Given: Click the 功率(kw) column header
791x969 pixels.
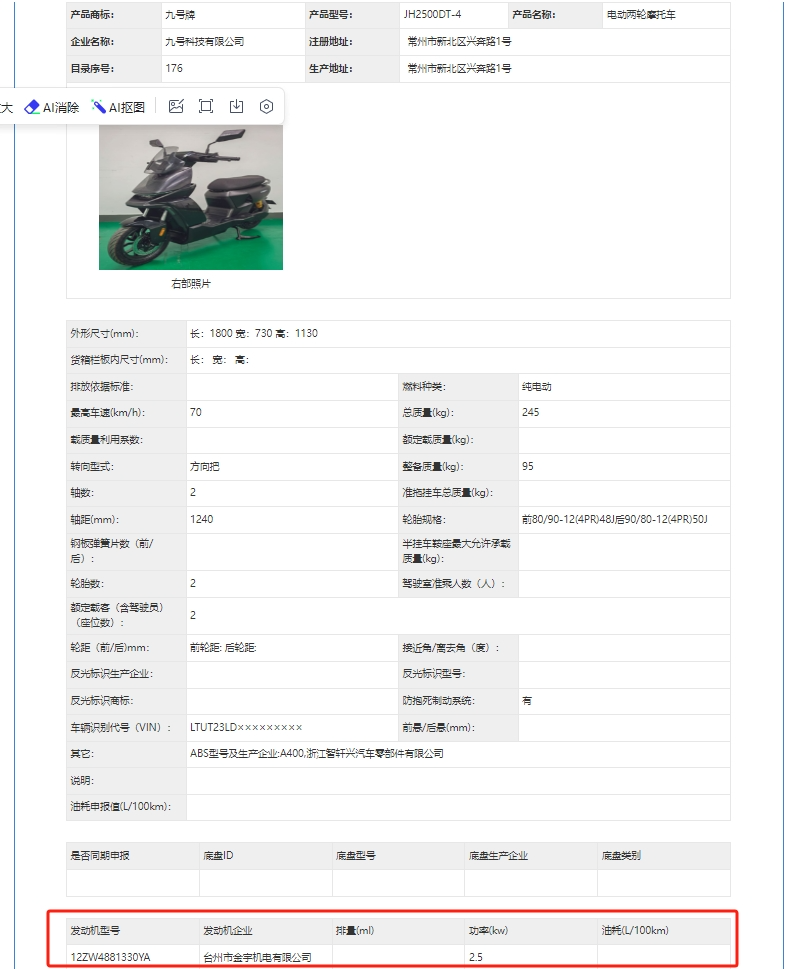Looking at the screenshot, I should (488, 930).
